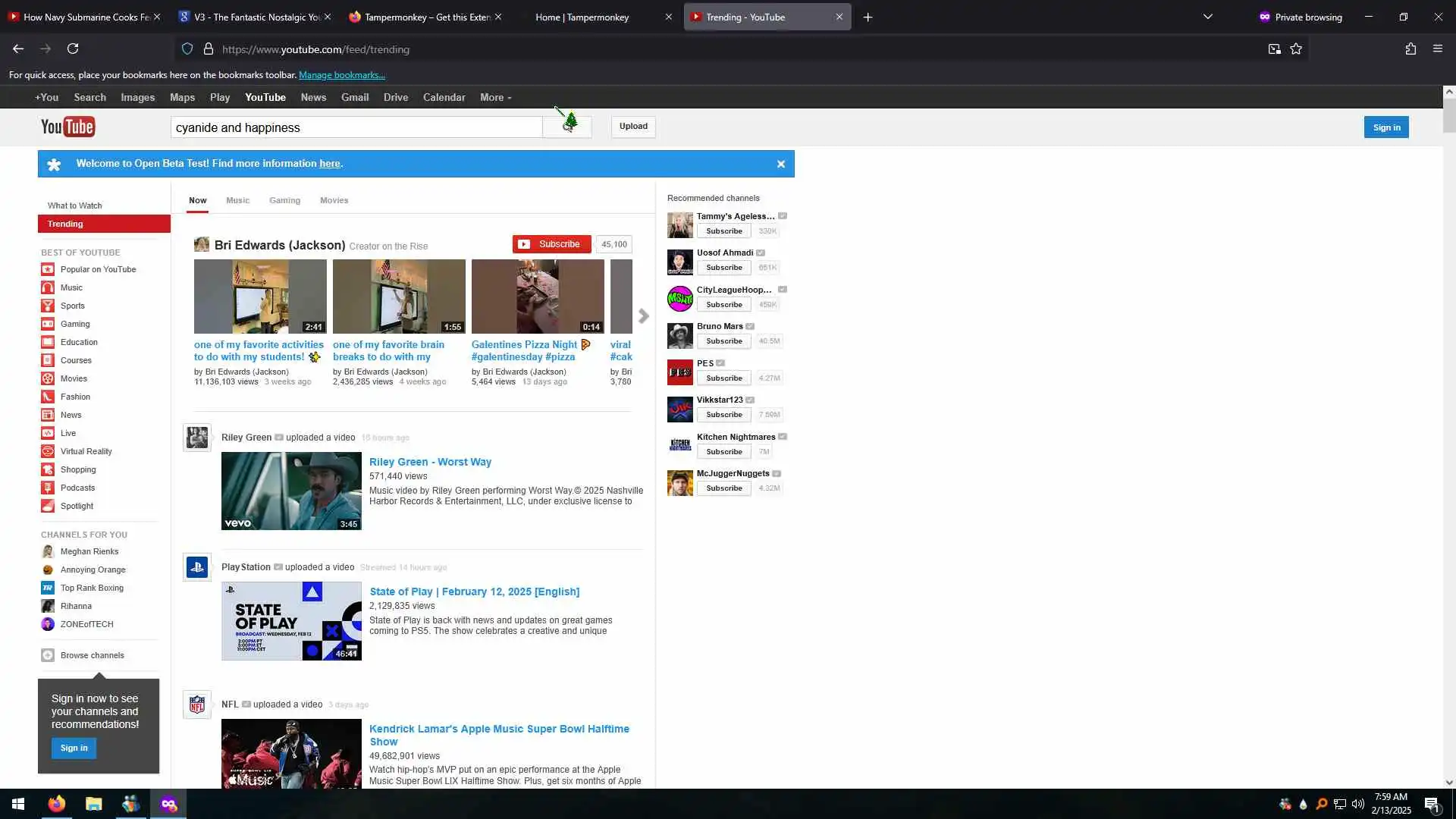Select the Movies tab

334,201
